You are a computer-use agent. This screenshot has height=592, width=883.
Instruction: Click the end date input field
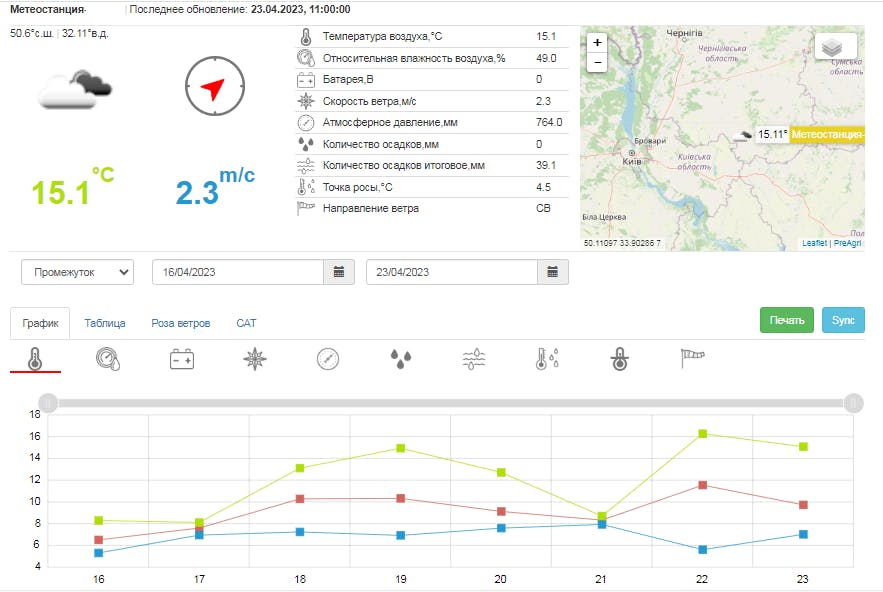[451, 272]
